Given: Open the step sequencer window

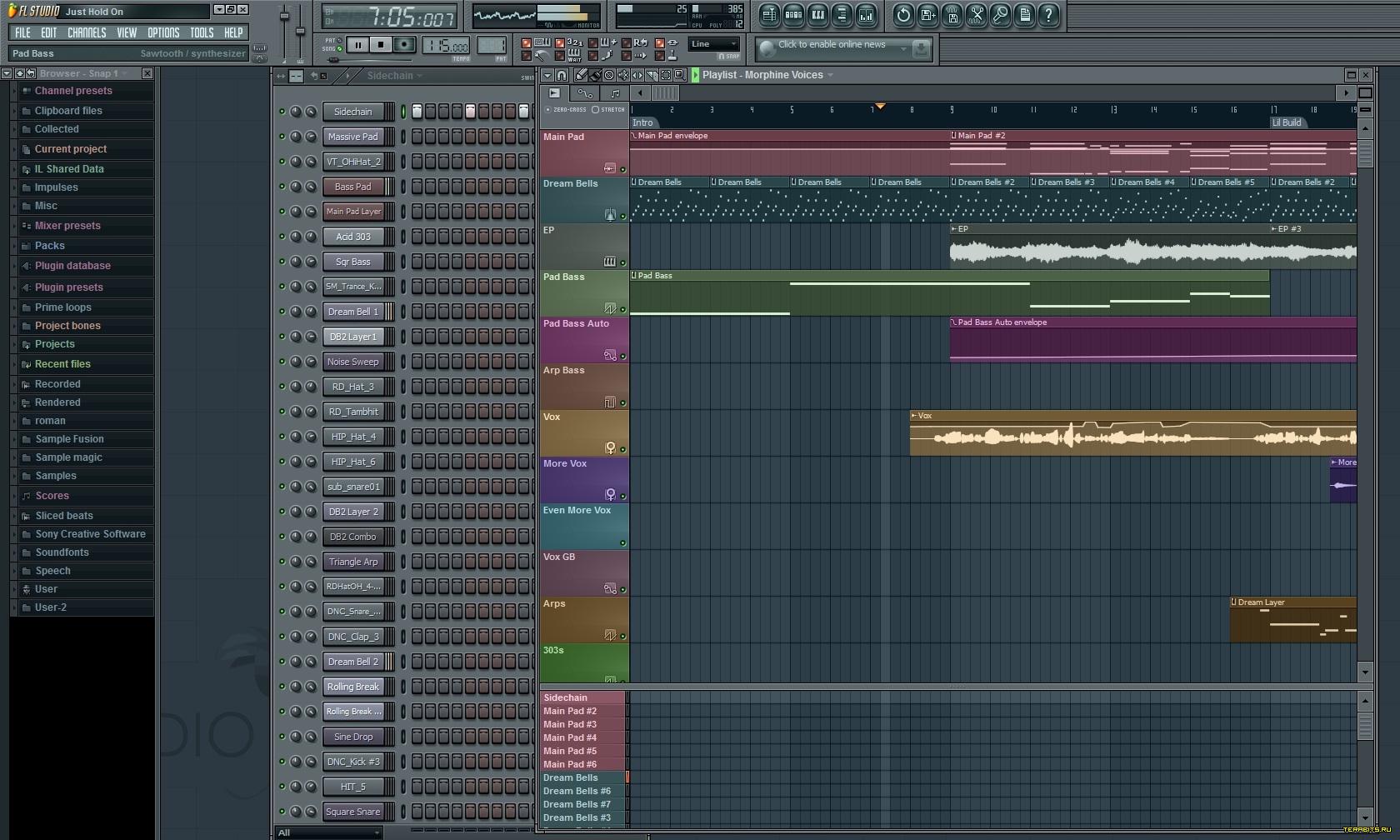Looking at the screenshot, I should tap(793, 14).
